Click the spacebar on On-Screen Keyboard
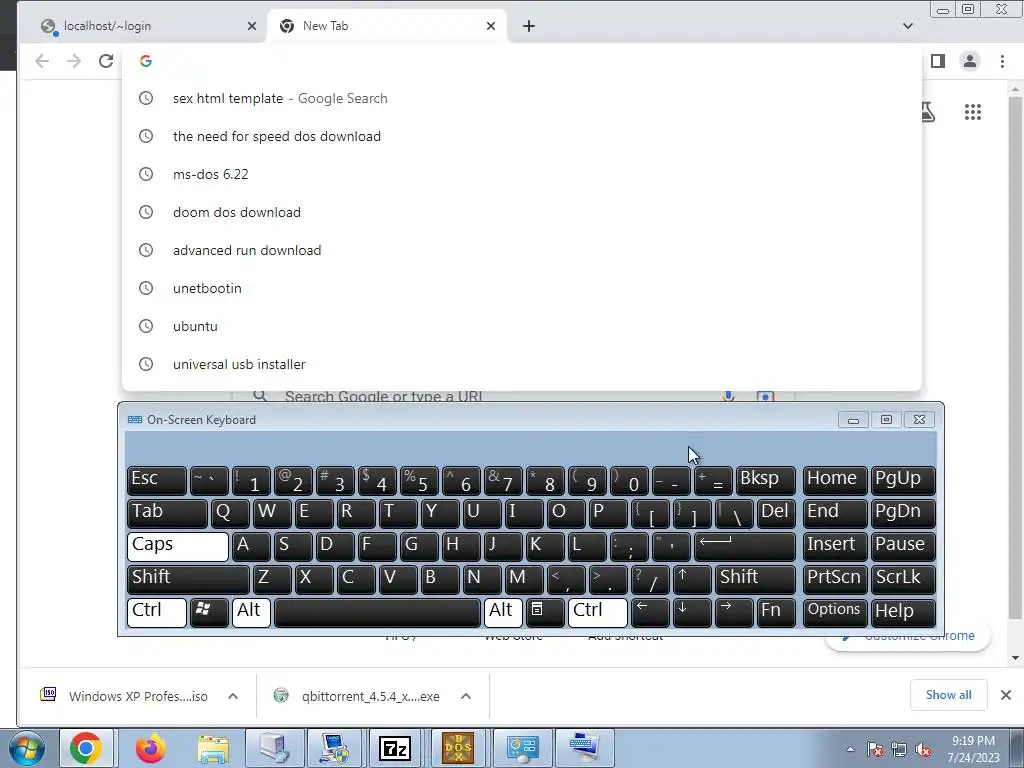1024x768 pixels. (377, 612)
